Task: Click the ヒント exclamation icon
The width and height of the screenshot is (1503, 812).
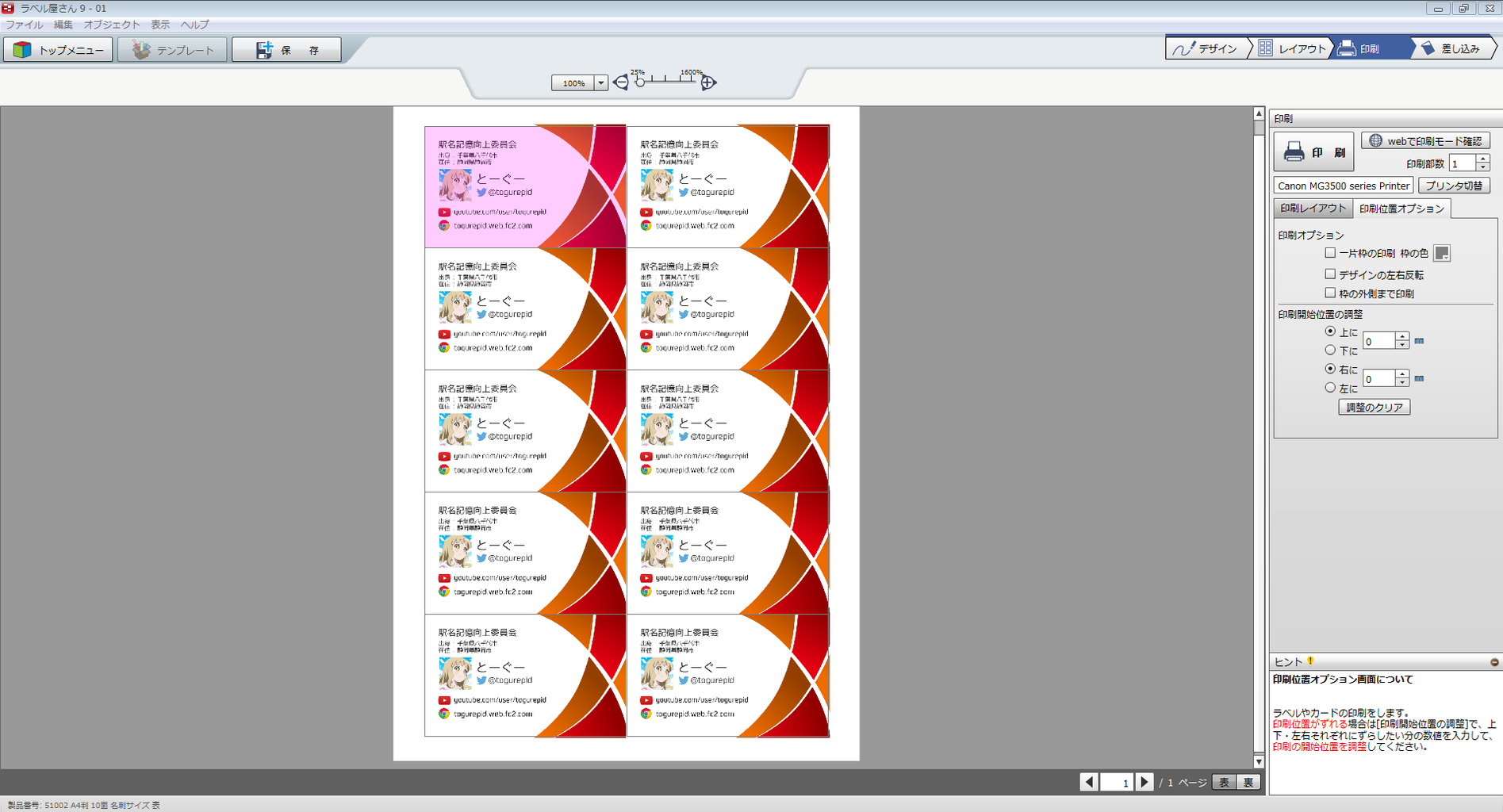Action: point(1310,661)
